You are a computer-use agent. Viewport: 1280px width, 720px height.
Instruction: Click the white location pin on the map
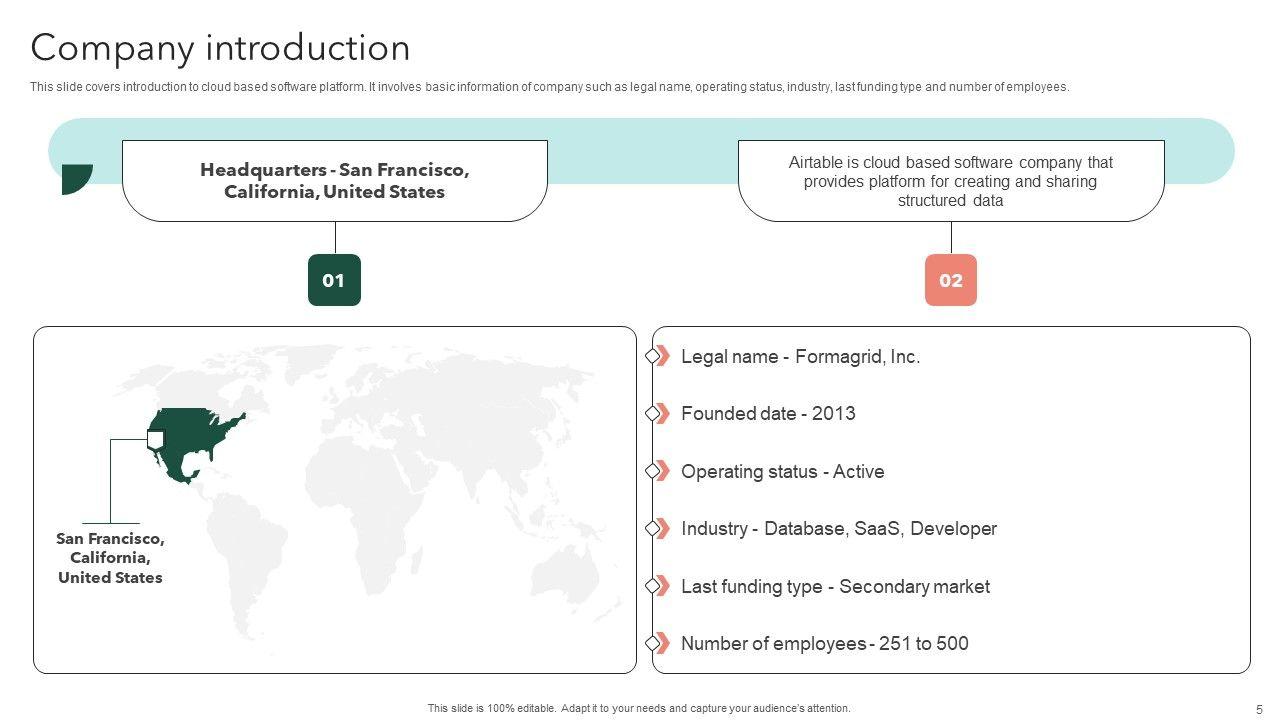click(155, 439)
